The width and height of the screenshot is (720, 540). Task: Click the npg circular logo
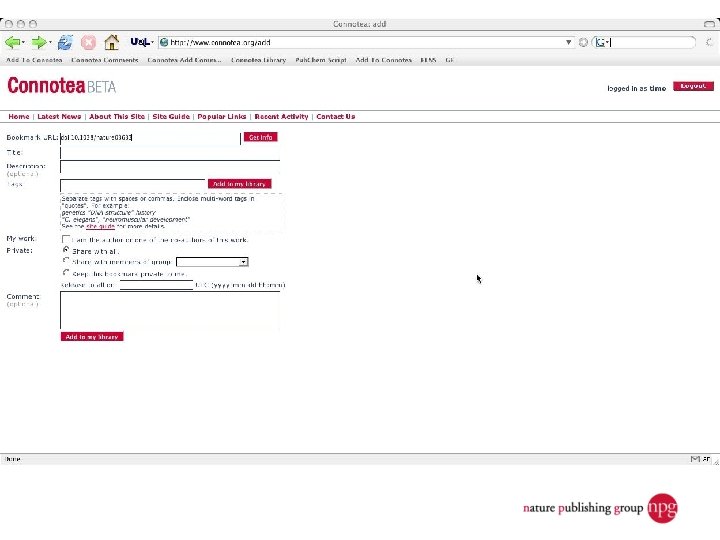click(x=662, y=508)
